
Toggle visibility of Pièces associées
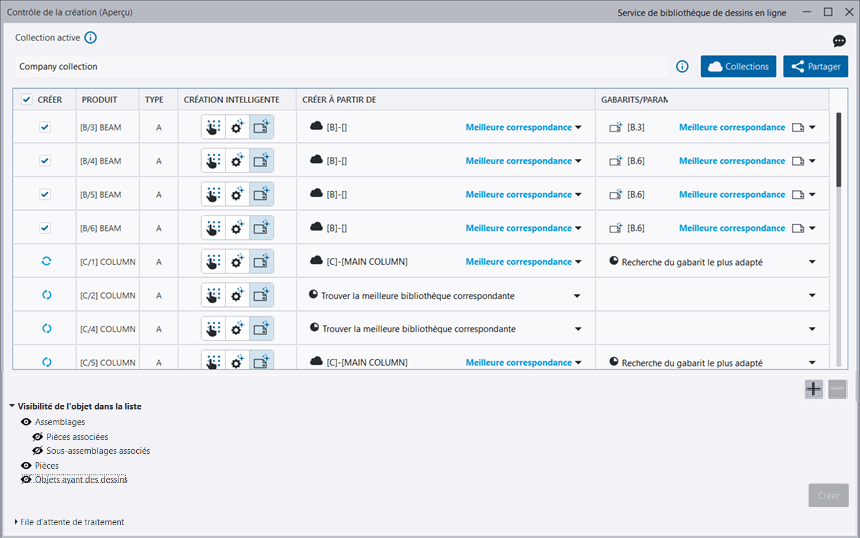38,437
